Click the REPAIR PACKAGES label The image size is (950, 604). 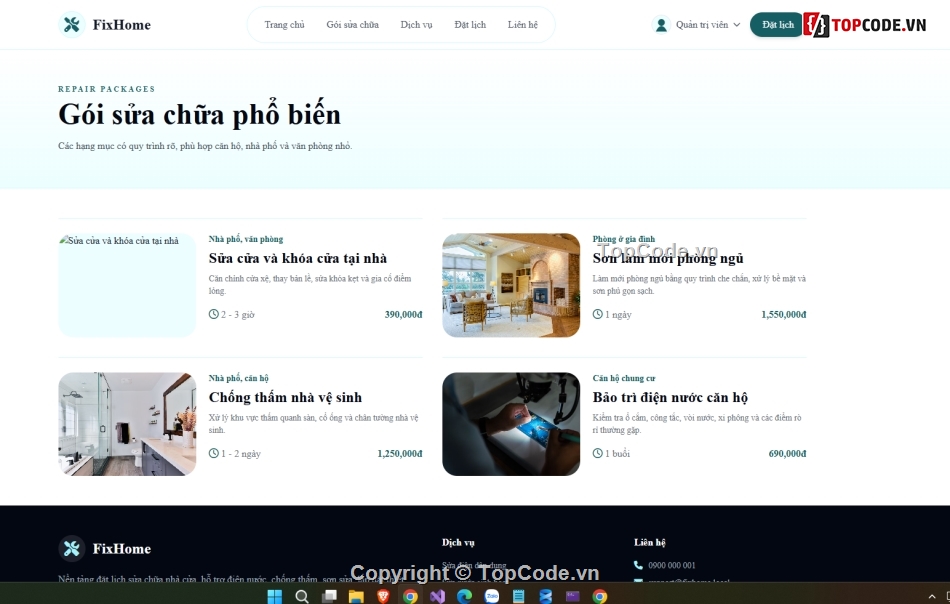point(107,89)
